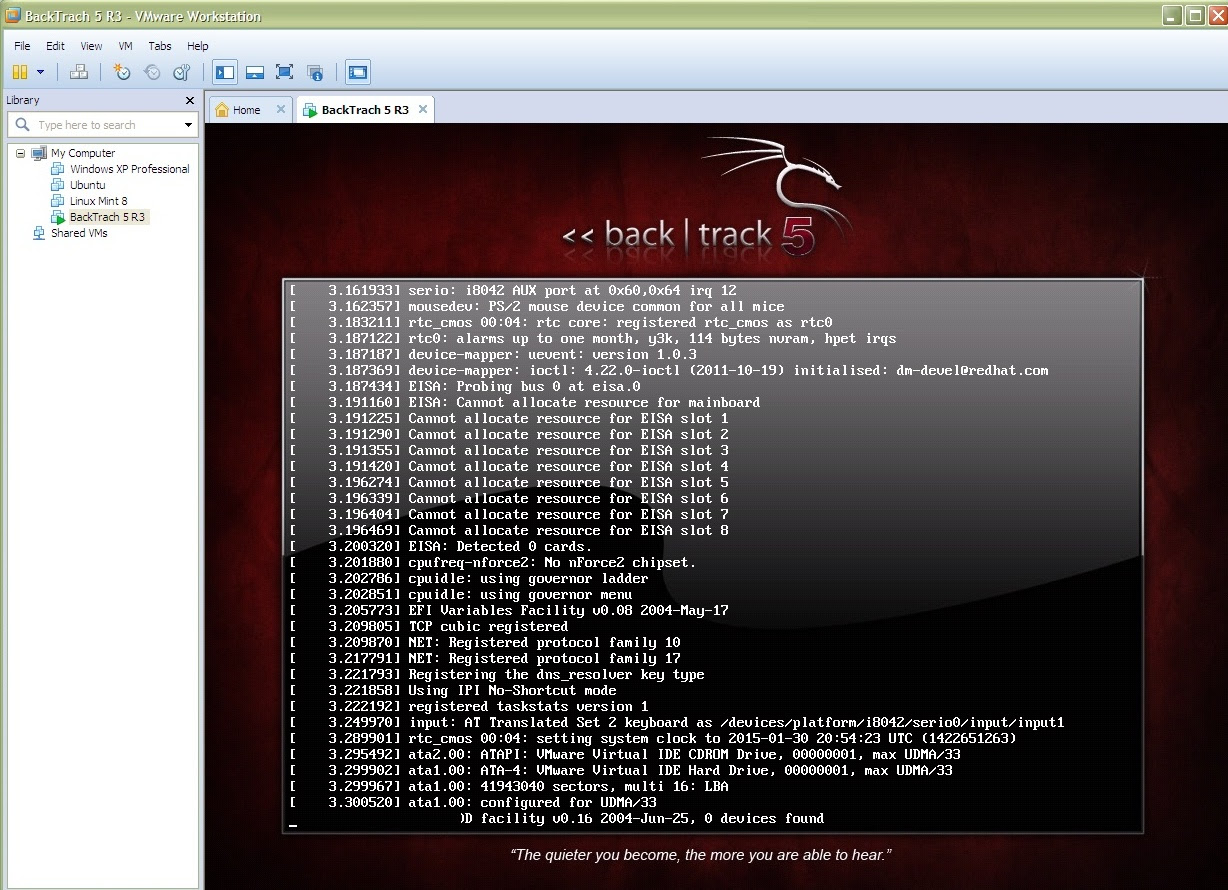
Task: Maximize the VMware Workstation window
Action: 1194,16
